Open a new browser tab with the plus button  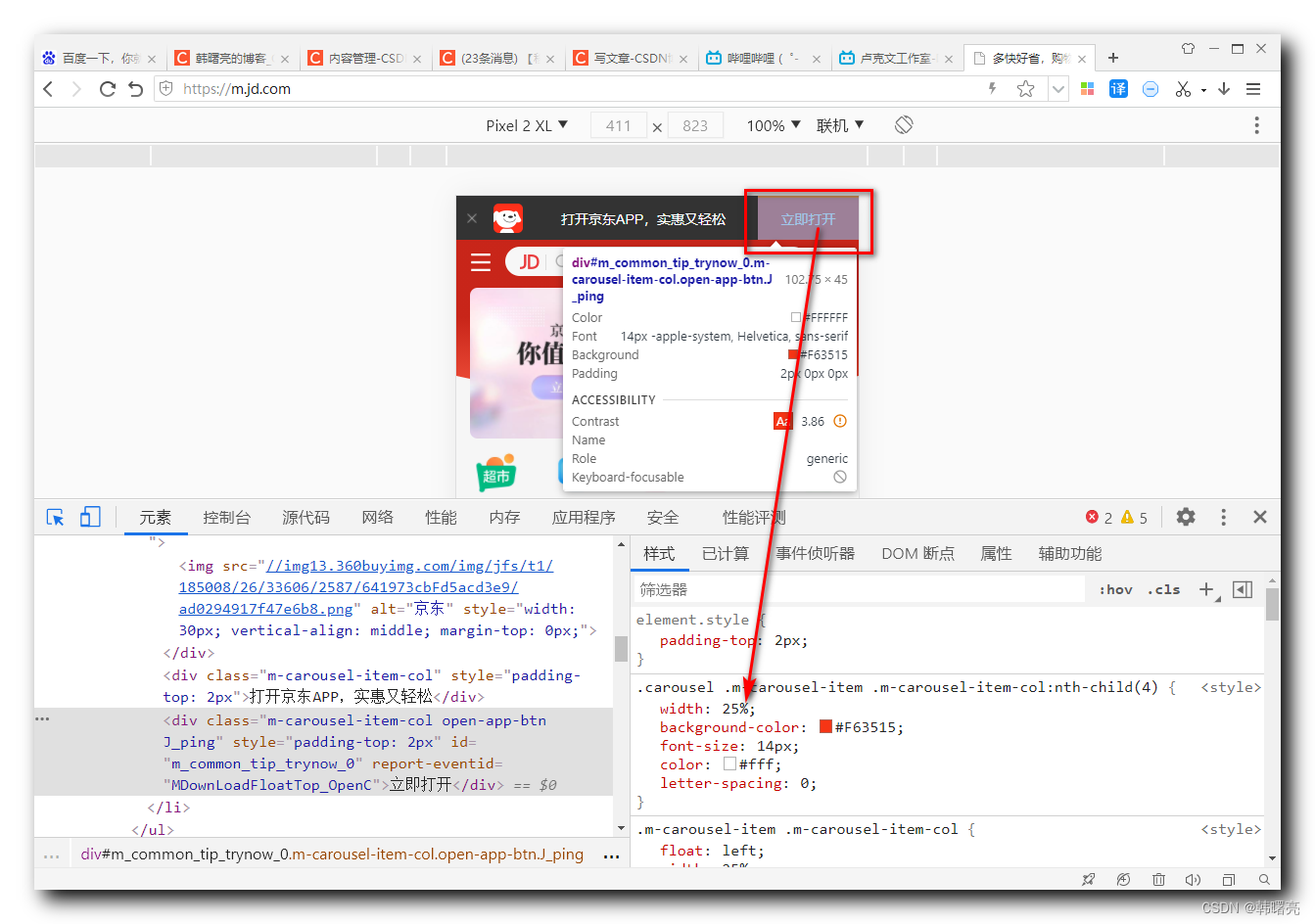point(1112,58)
